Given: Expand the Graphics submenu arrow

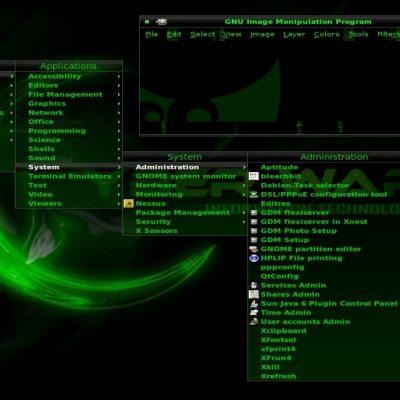Looking at the screenshot, I should [119, 104].
